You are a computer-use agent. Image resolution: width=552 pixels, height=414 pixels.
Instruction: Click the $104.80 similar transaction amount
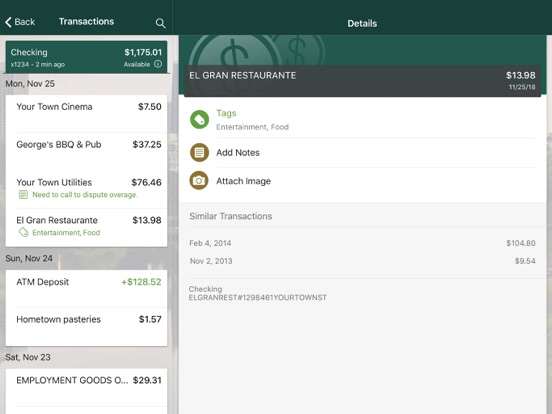pyautogui.click(x=521, y=243)
